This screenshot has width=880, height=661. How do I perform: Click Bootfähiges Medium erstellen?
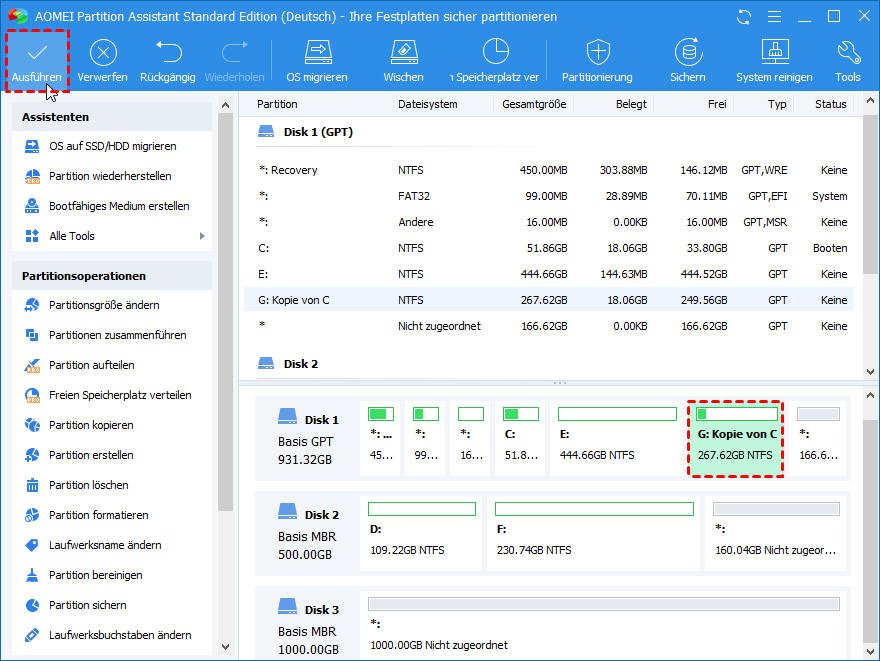(119, 206)
